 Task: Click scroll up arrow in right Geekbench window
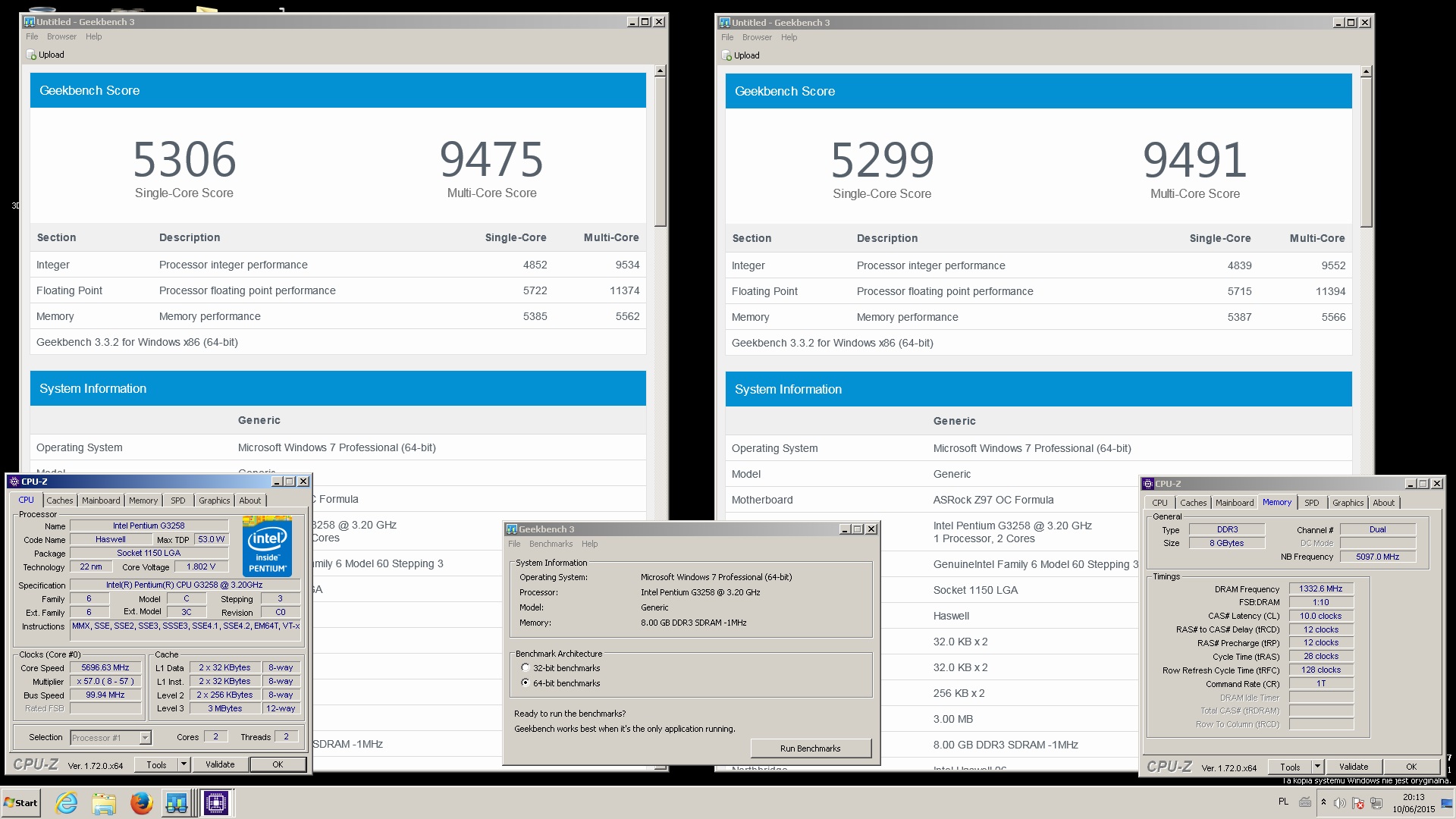coord(1367,72)
